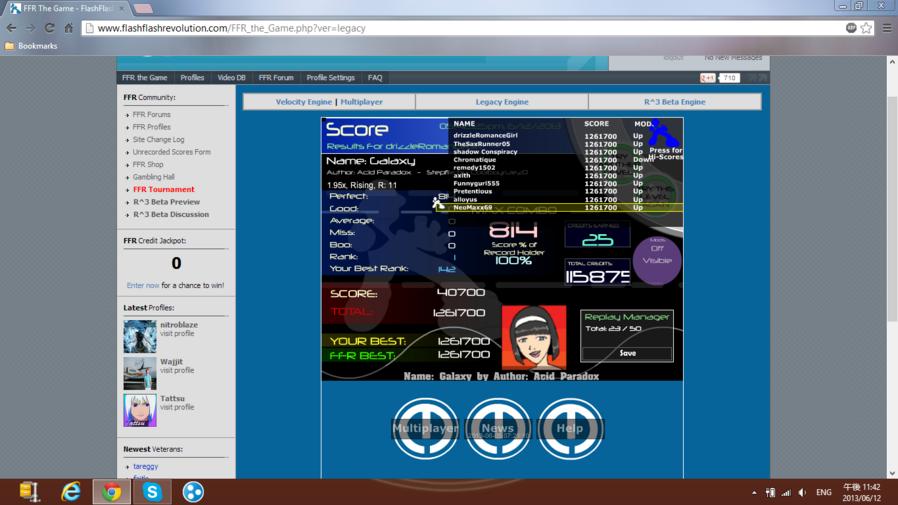This screenshot has height=505, width=898.
Task: Save the replay in Replay Manager
Action: click(x=627, y=353)
